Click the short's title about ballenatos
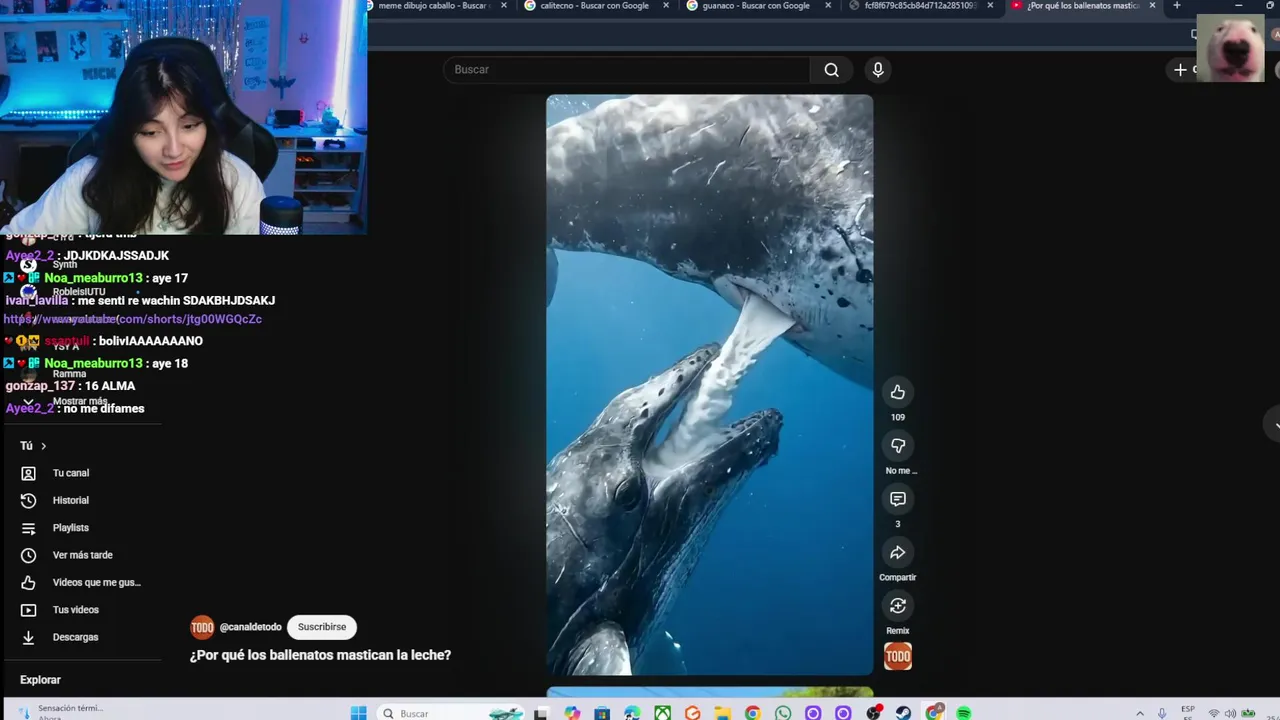Image resolution: width=1280 pixels, height=720 pixels. pyautogui.click(x=320, y=655)
